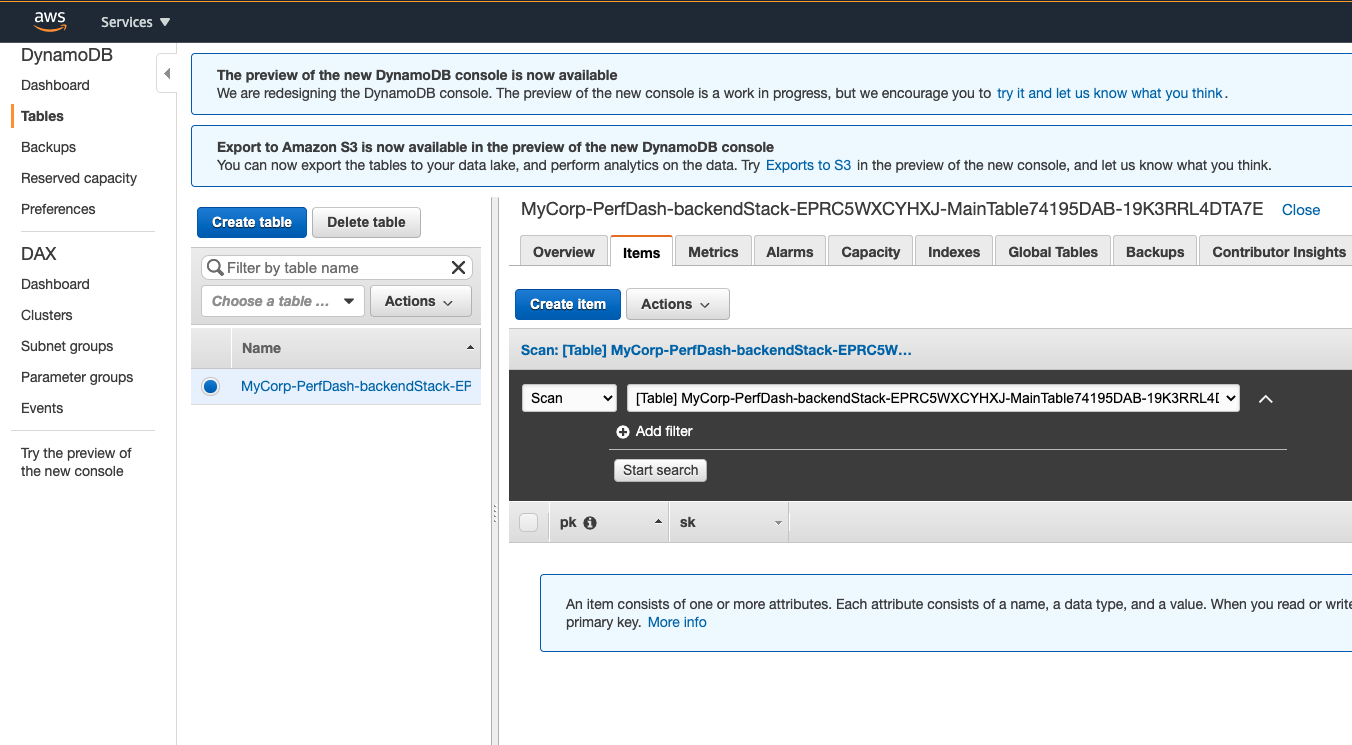Image resolution: width=1352 pixels, height=745 pixels.
Task: Open Reserved capacity in sidebar
Action: 79,178
